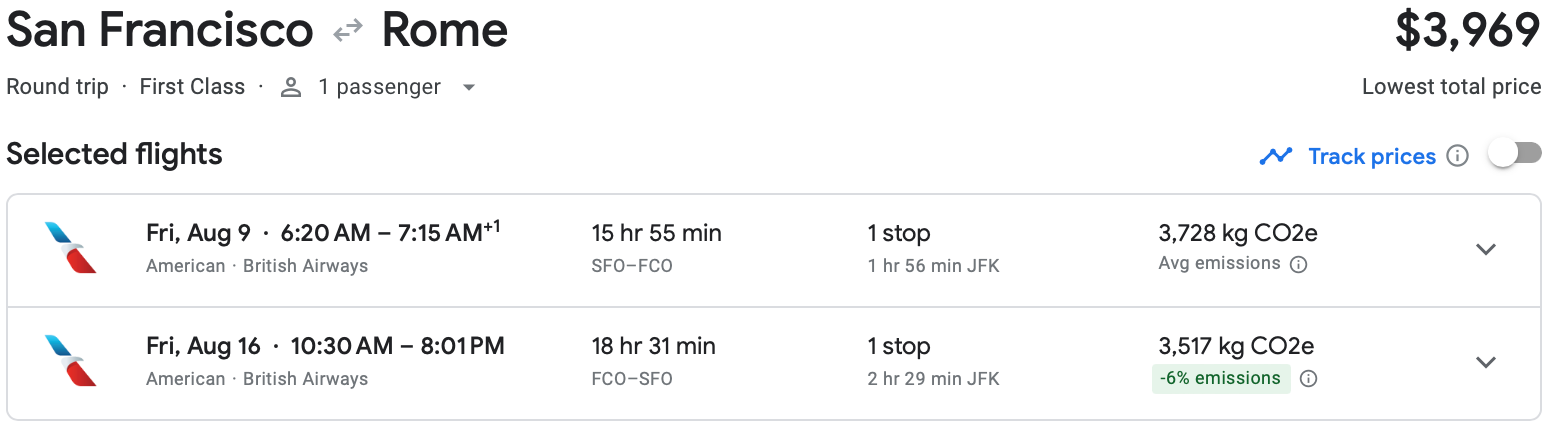Click the swap arrows between San Francisco and Rome
The height and width of the screenshot is (434, 1562).
coord(348,32)
